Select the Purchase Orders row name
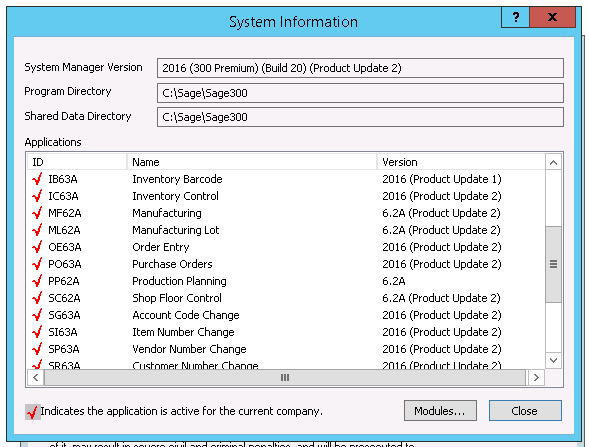This screenshot has height=447, width=589. point(172,264)
